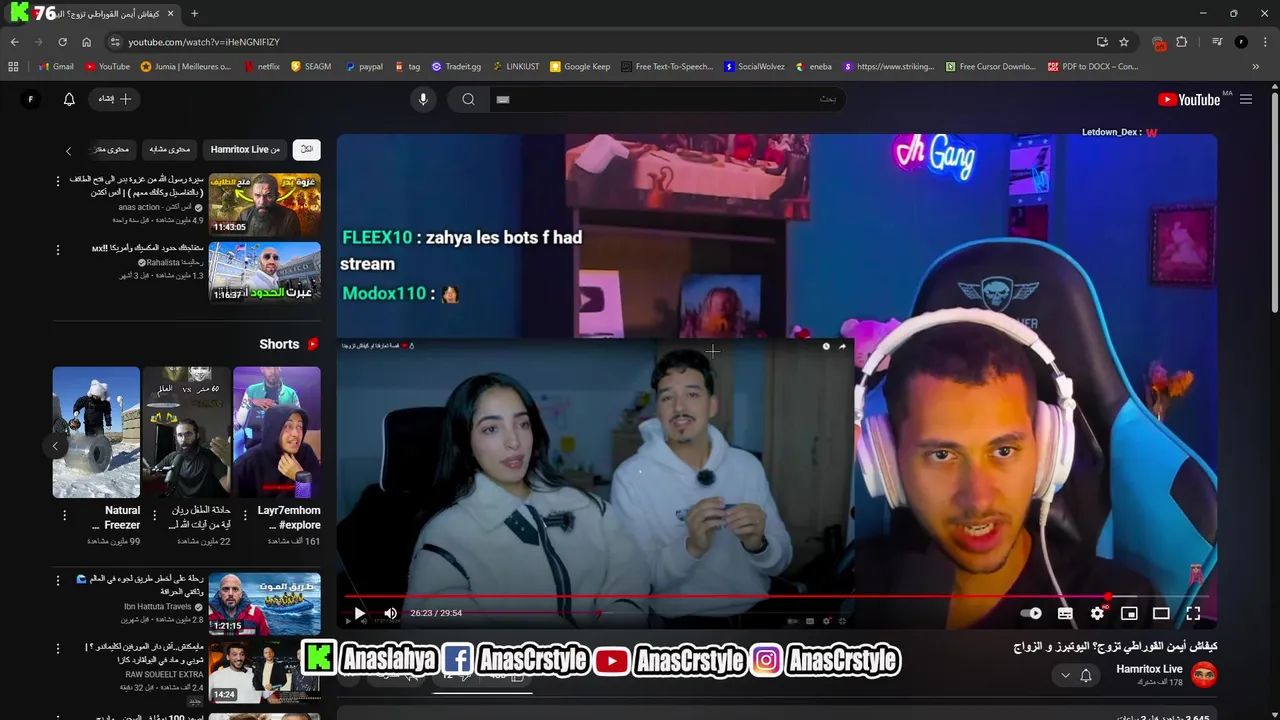Turn on subtitles with the captions button
The image size is (1280, 720).
[x=1065, y=613]
